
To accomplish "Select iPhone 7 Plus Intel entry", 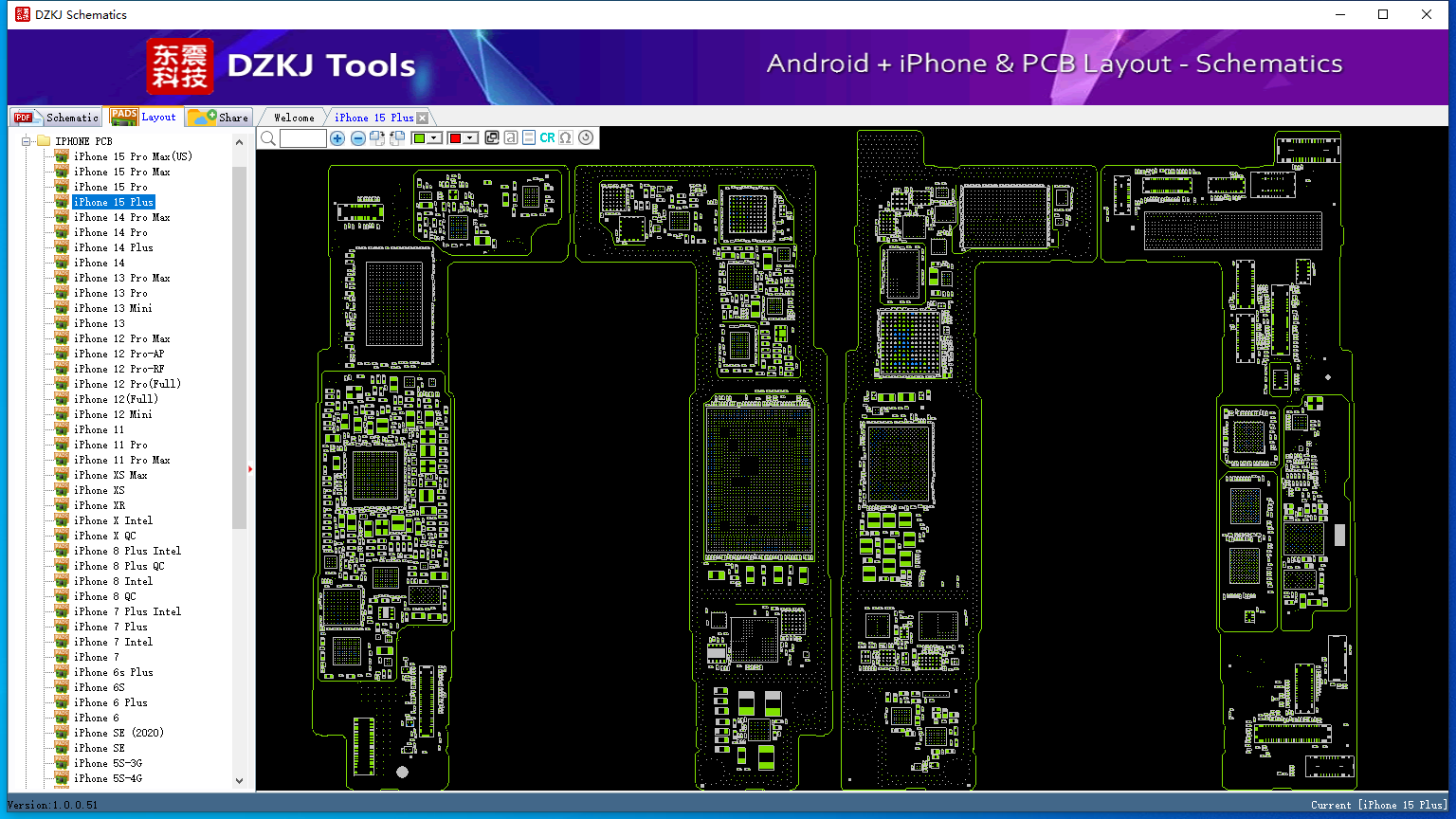I will [128, 611].
